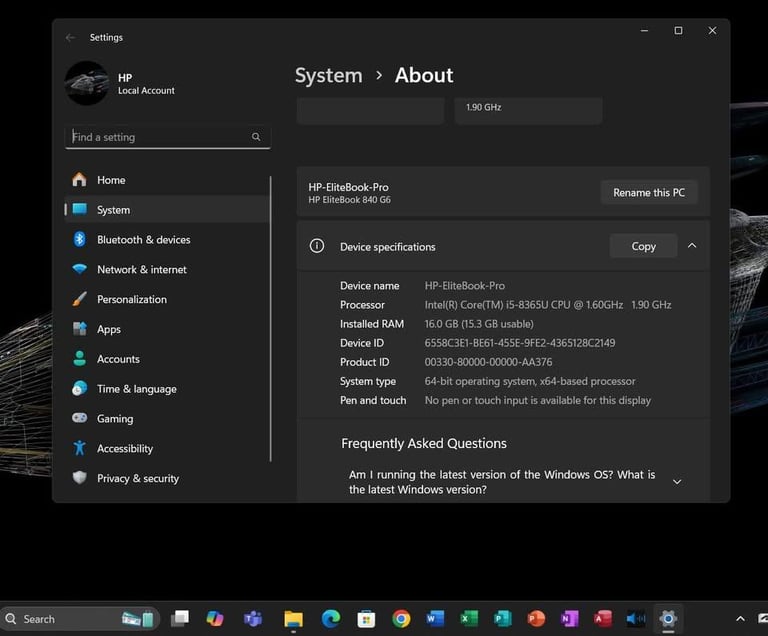This screenshot has width=768, height=636.
Task: Maximize the Settings window
Action: [678, 30]
